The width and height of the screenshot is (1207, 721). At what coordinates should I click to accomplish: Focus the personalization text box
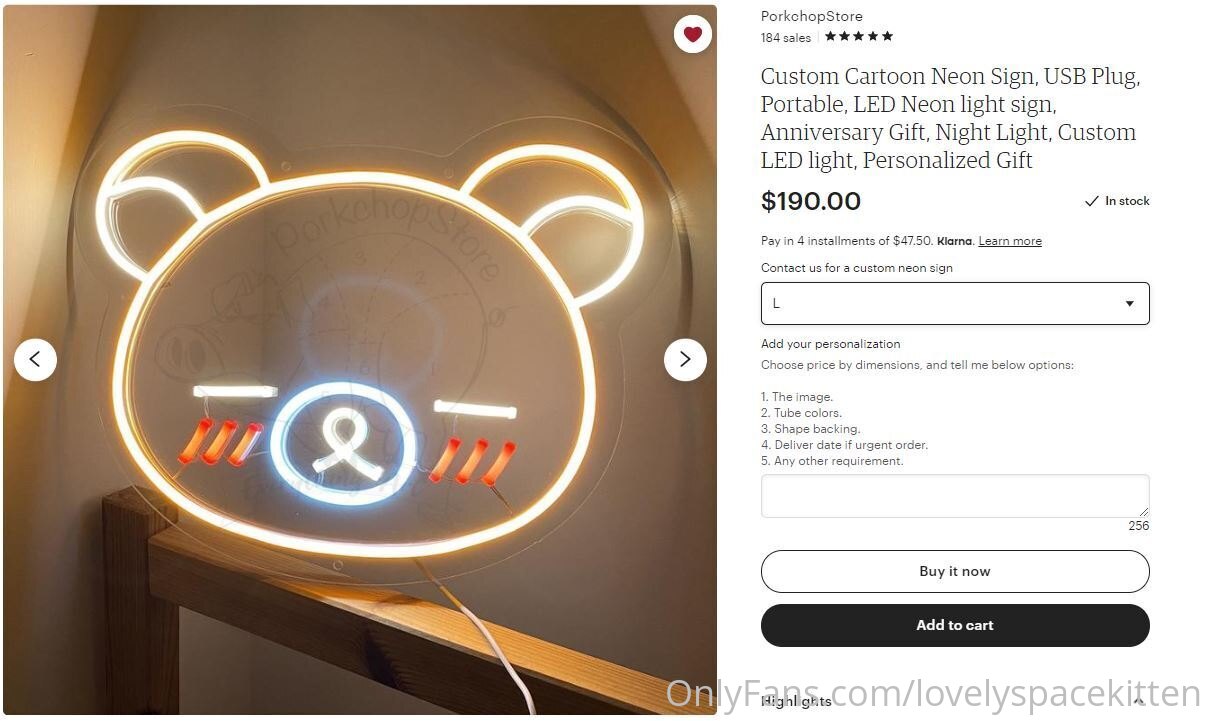[x=955, y=496]
